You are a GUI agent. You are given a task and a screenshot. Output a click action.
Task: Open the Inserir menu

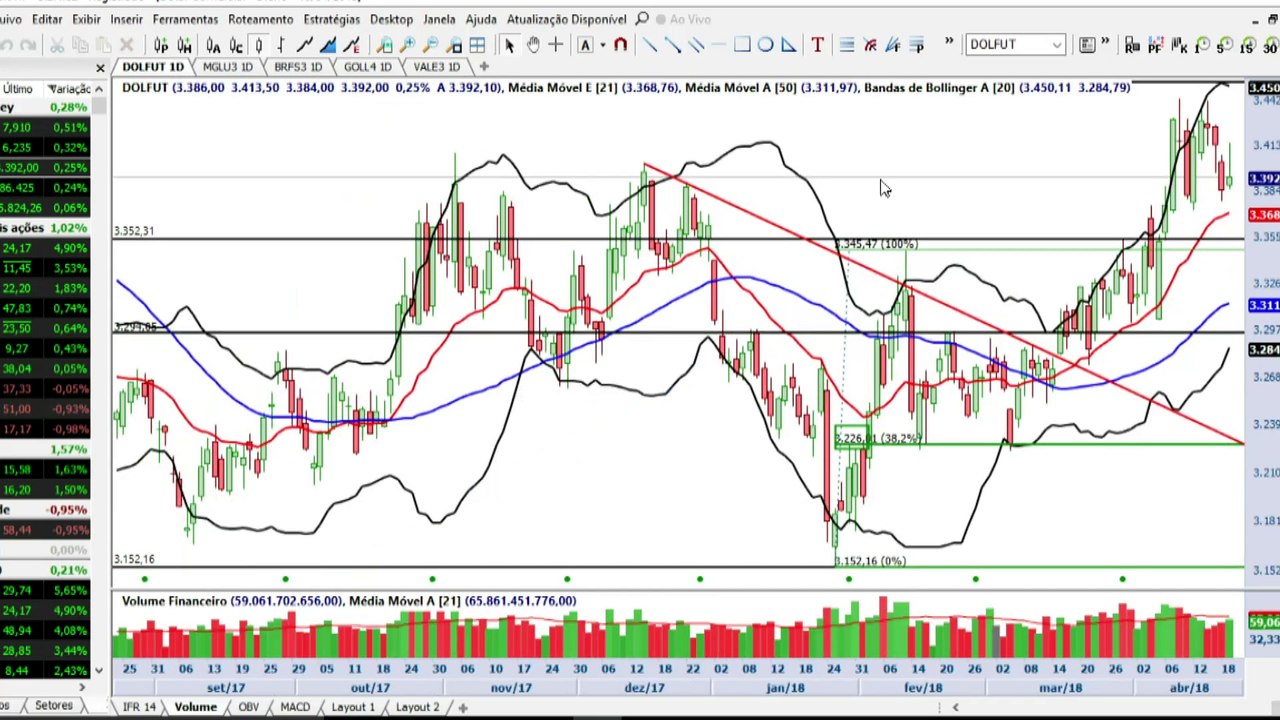pos(126,19)
